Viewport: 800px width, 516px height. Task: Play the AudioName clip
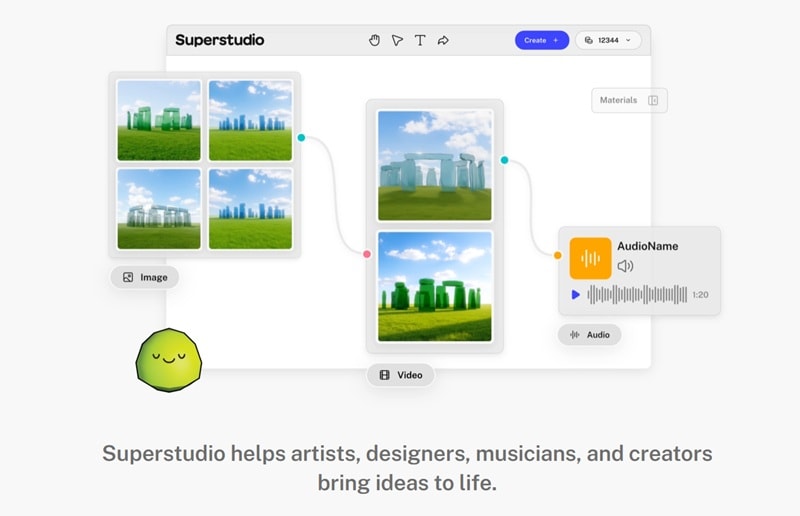576,294
